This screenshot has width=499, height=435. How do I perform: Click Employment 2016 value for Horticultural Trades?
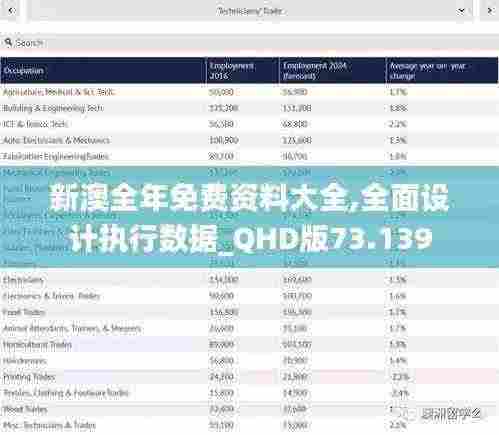[221, 345]
